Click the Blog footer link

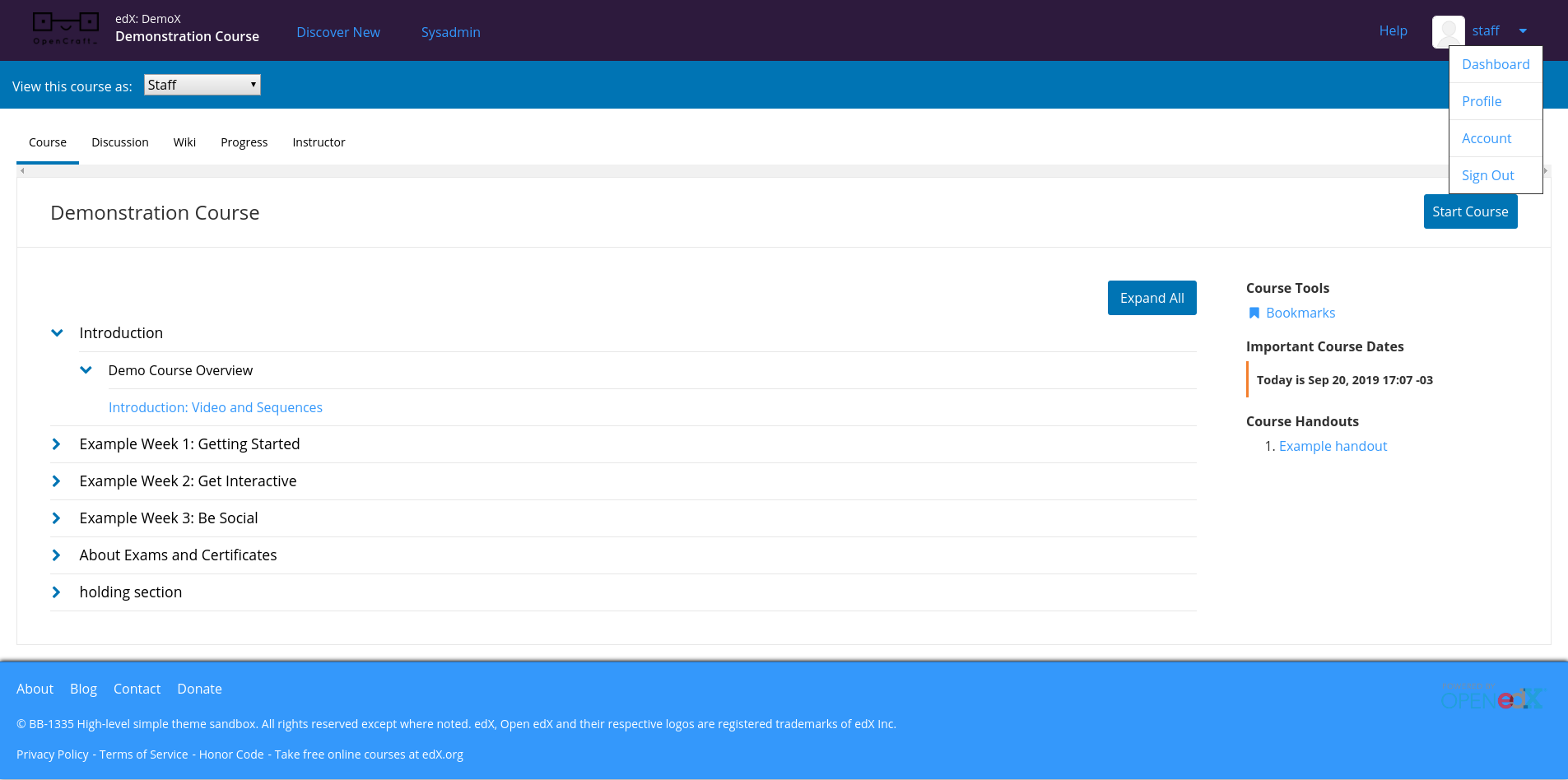(83, 689)
